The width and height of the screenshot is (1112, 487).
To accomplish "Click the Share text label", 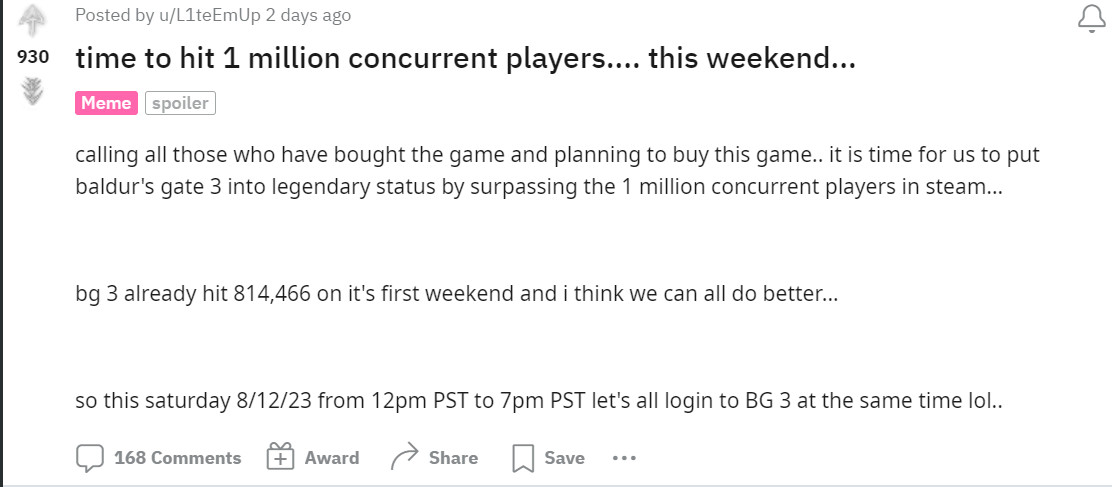I will coord(453,458).
